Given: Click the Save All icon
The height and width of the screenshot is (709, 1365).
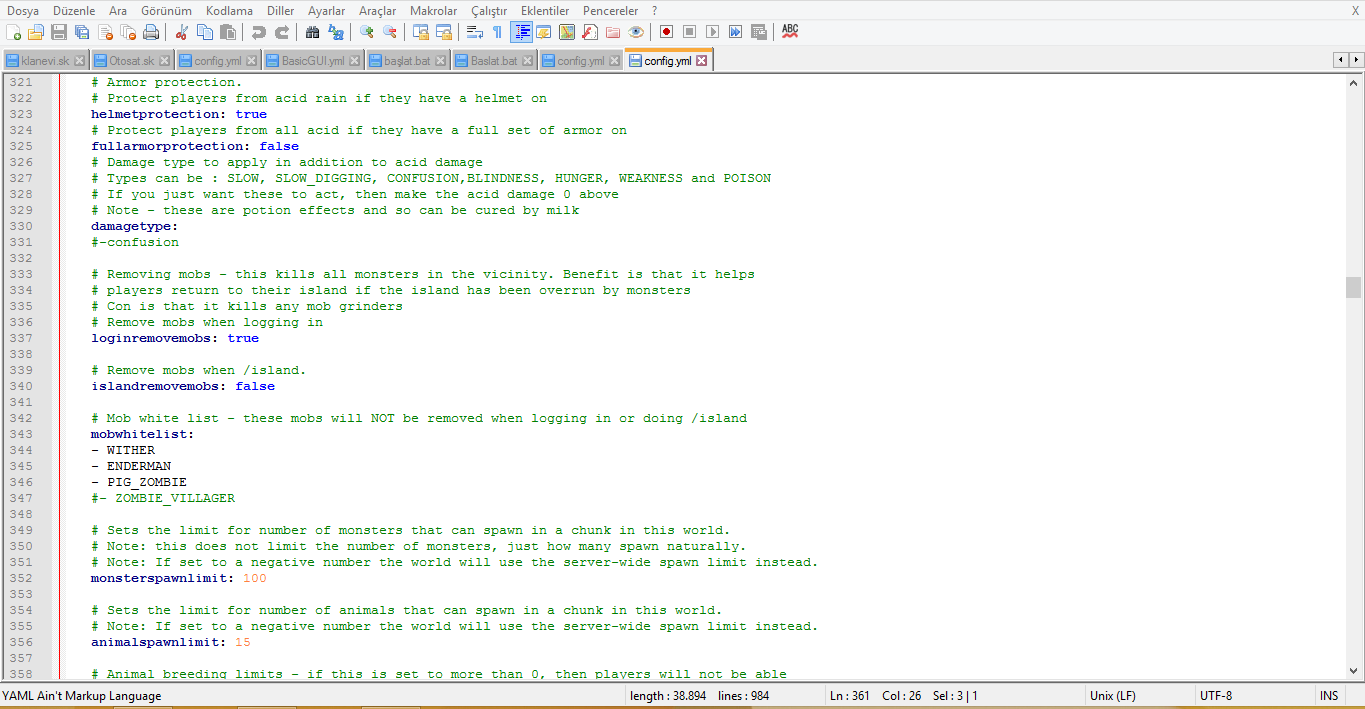Looking at the screenshot, I should (82, 32).
